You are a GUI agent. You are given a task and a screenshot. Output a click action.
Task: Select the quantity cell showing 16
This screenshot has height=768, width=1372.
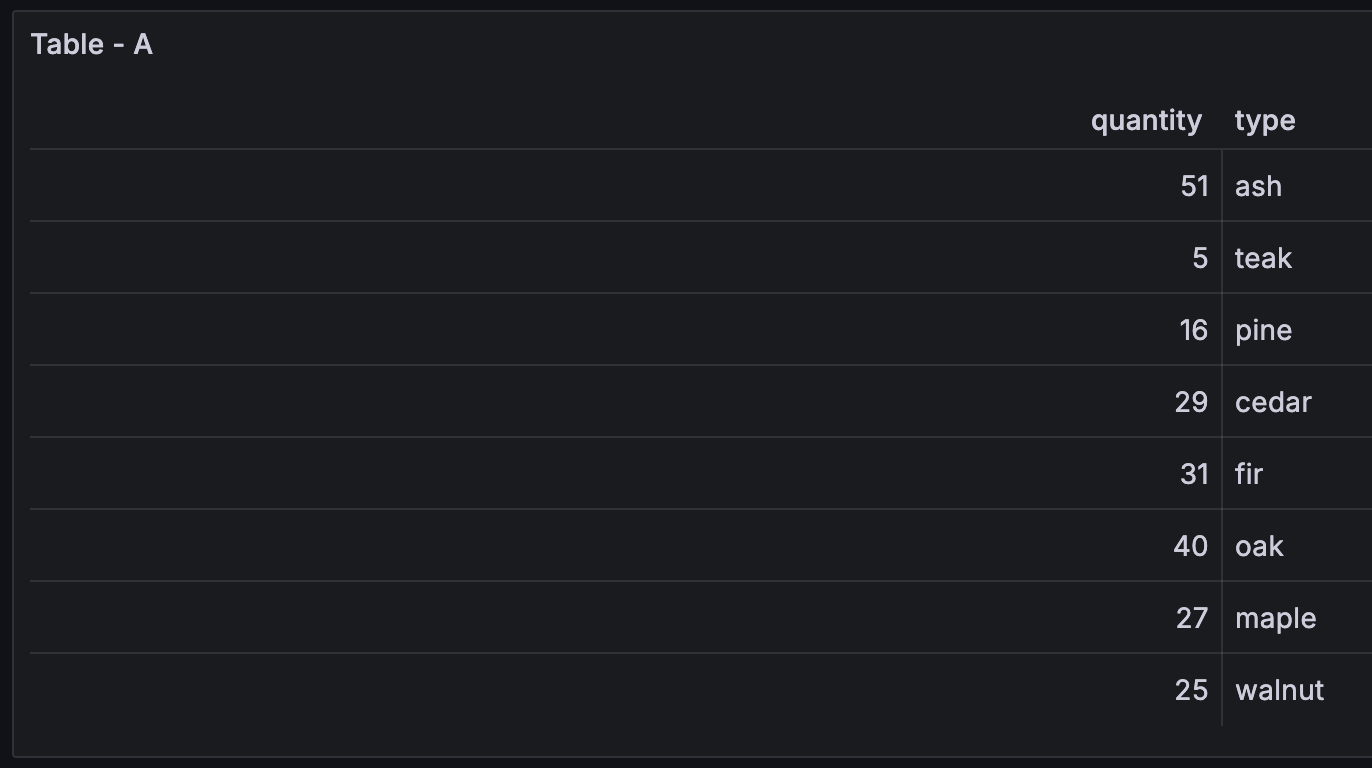tap(1193, 330)
